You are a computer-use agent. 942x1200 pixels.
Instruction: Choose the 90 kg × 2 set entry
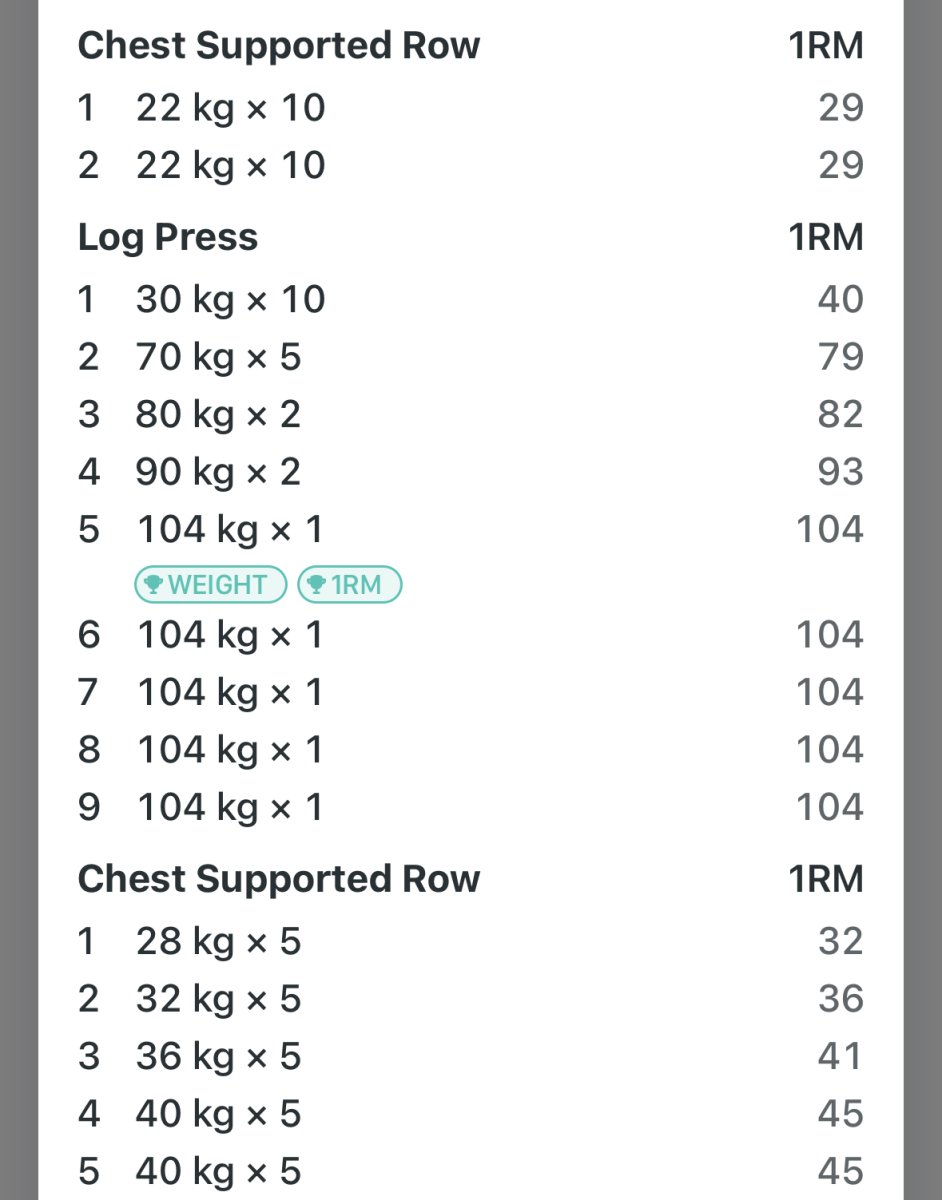pyautogui.click(x=218, y=472)
